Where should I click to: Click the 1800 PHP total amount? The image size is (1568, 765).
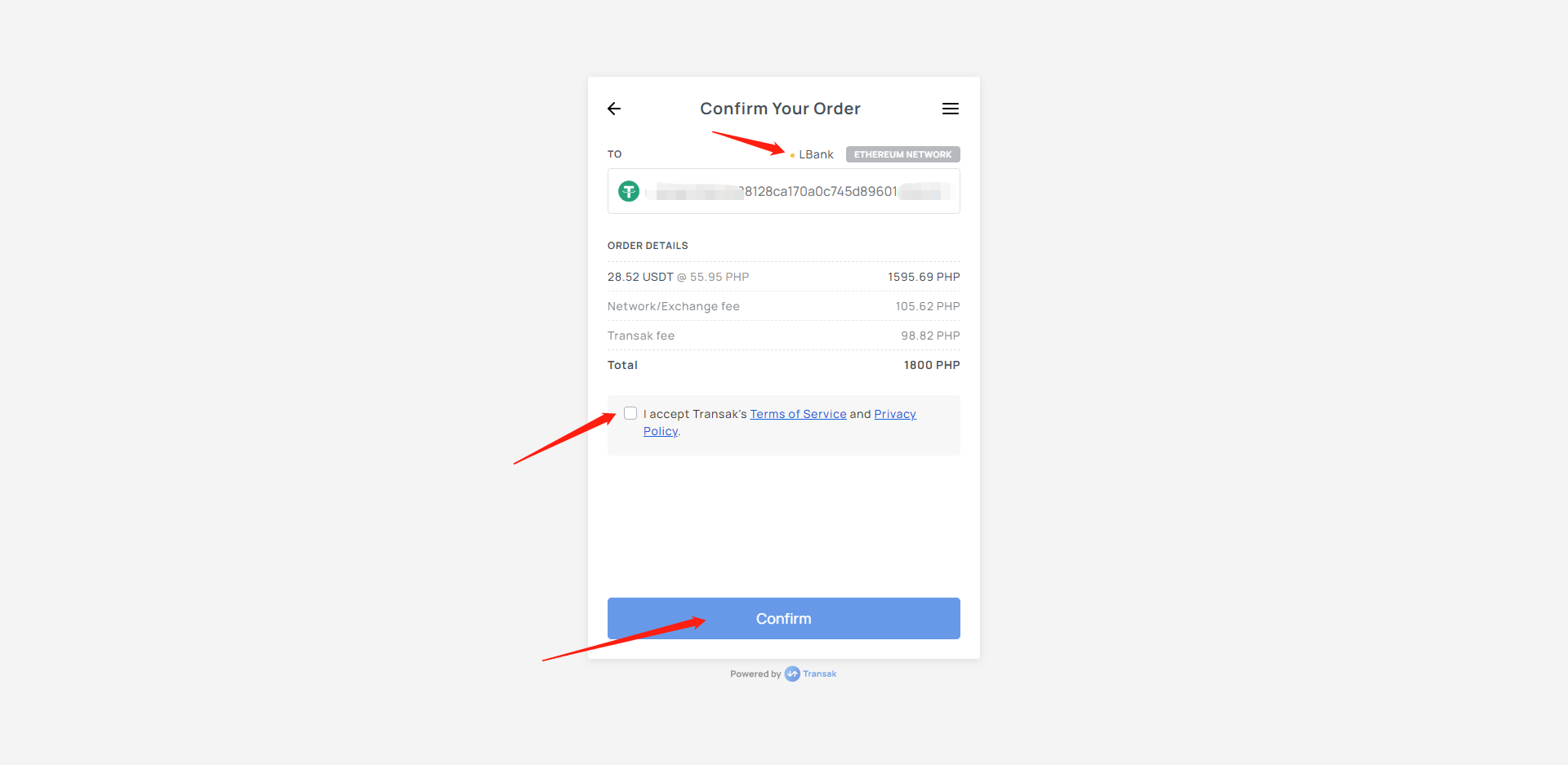932,365
